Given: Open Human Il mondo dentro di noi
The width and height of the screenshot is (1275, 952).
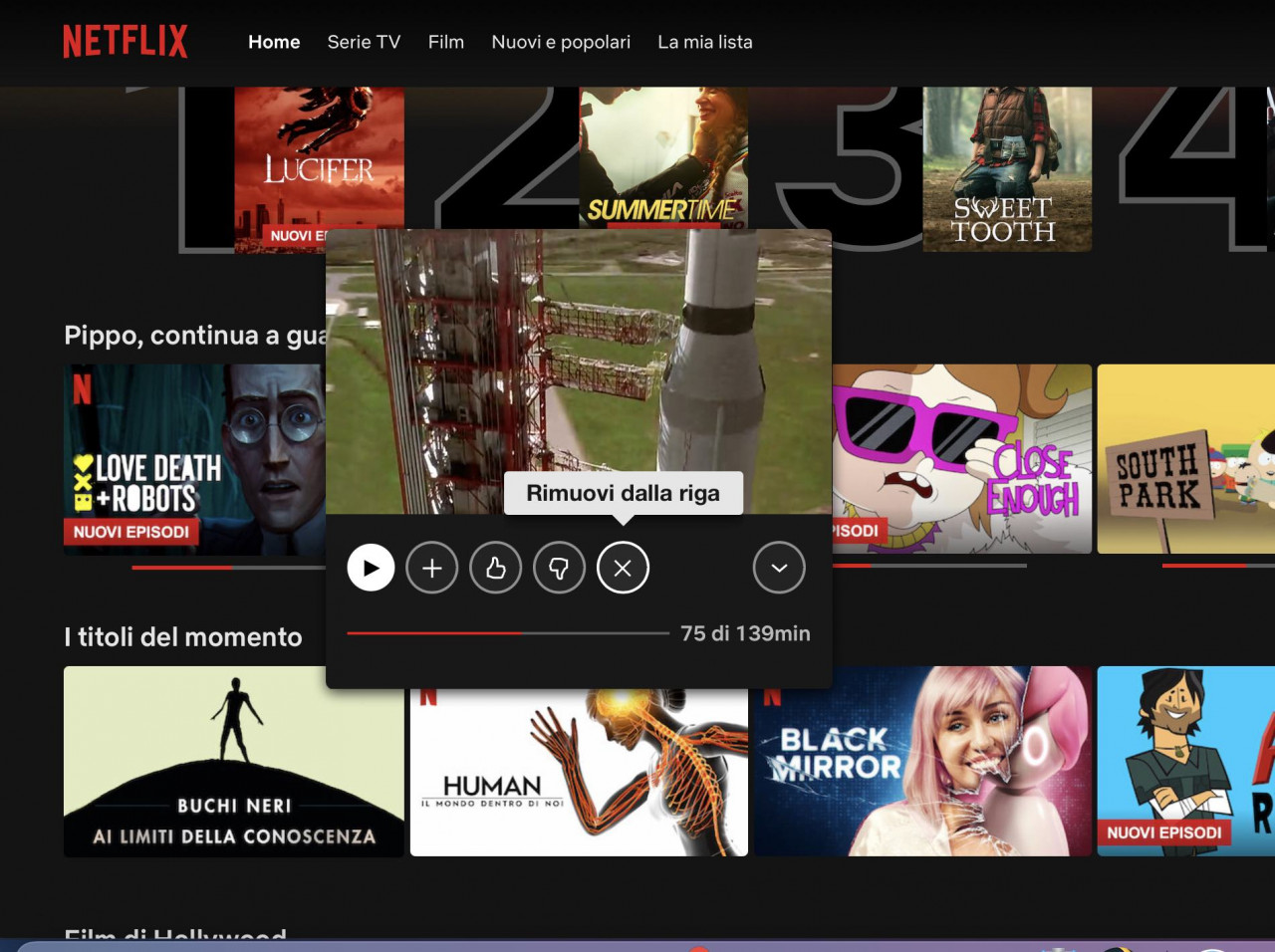Looking at the screenshot, I should tap(579, 772).
